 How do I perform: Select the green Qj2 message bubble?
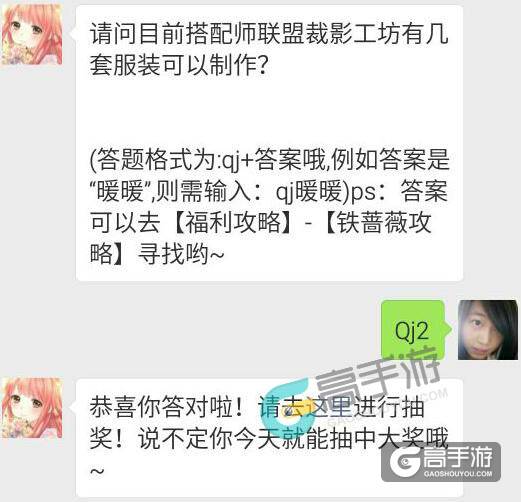click(414, 330)
